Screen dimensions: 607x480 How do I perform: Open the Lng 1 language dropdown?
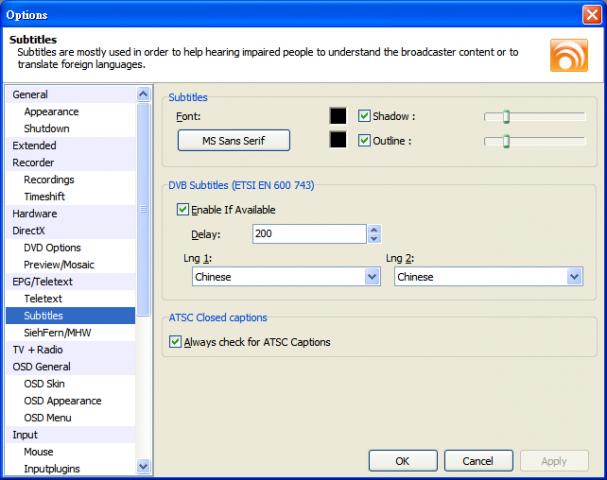[372, 277]
